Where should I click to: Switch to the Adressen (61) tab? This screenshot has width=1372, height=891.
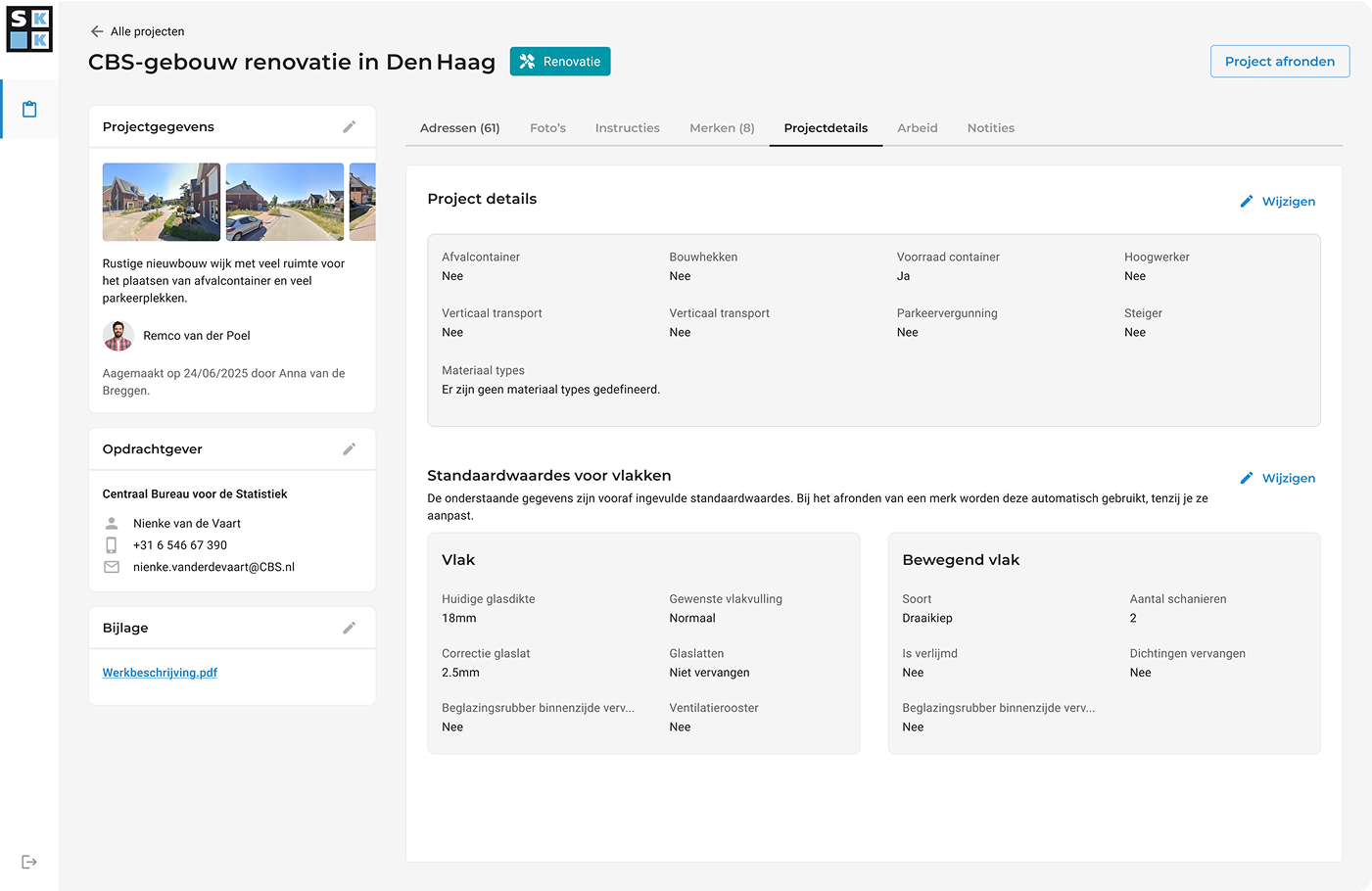click(x=459, y=128)
